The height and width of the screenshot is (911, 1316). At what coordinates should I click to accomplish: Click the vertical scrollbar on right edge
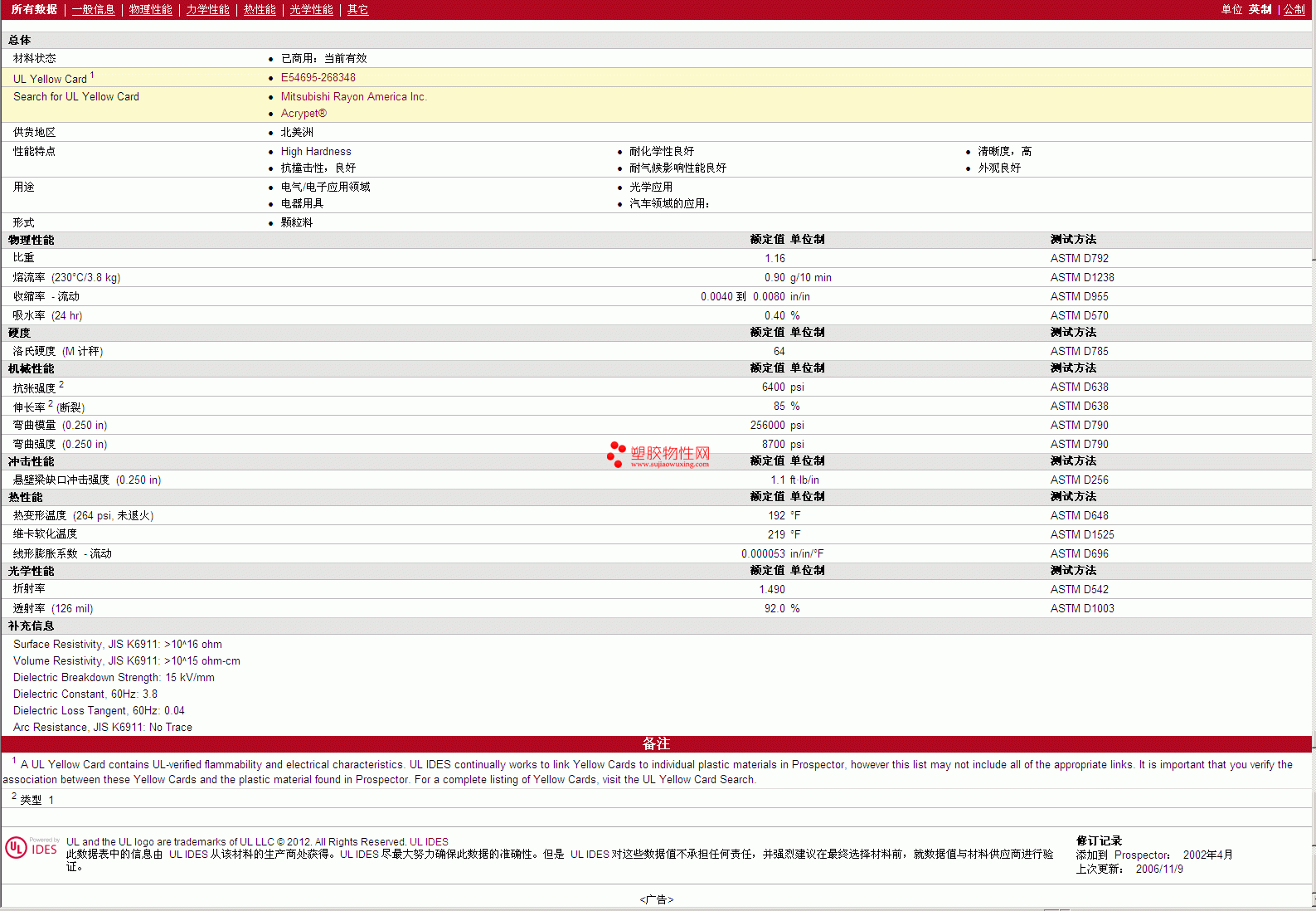pos(1314,456)
